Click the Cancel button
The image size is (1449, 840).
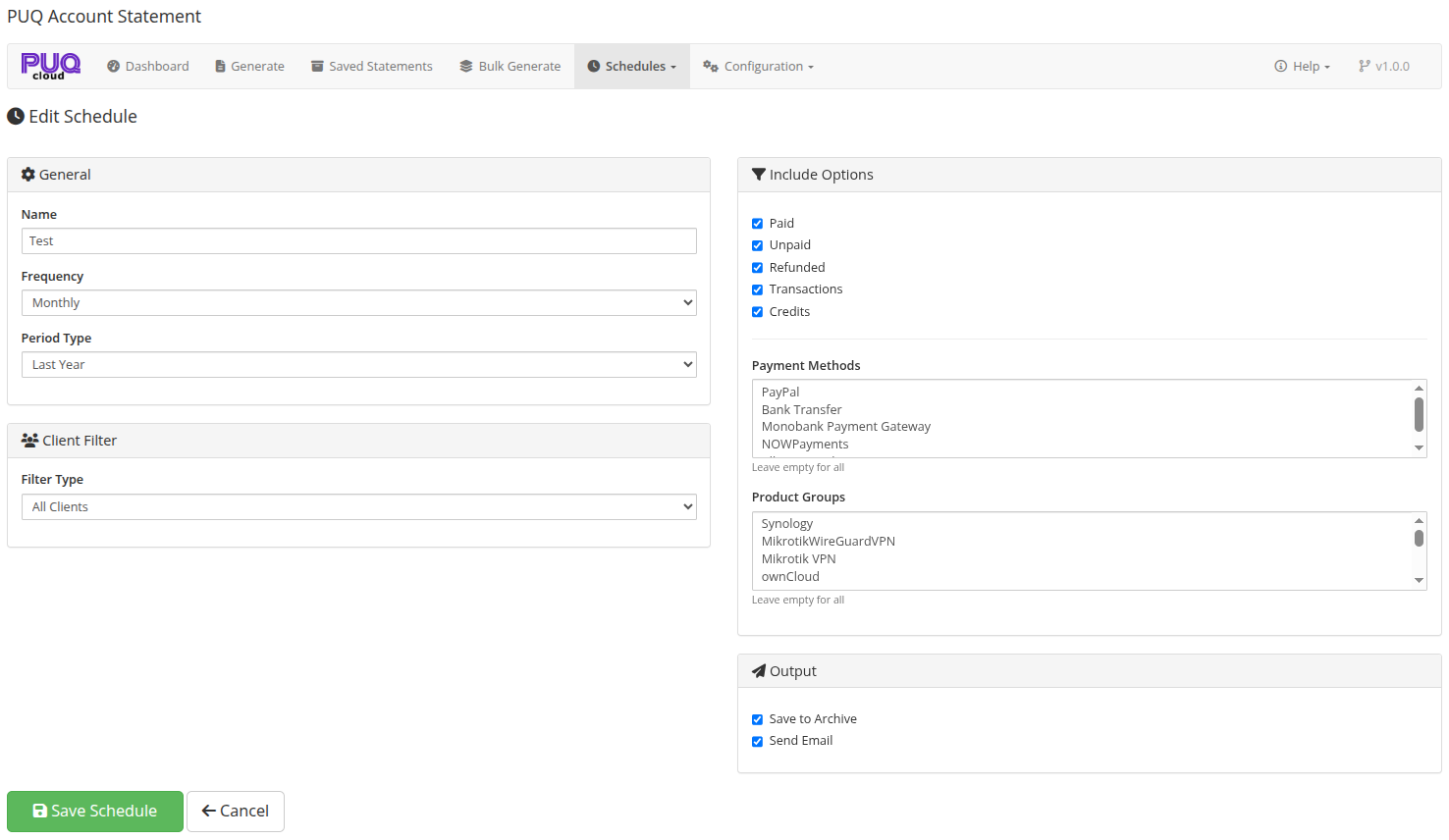236,811
